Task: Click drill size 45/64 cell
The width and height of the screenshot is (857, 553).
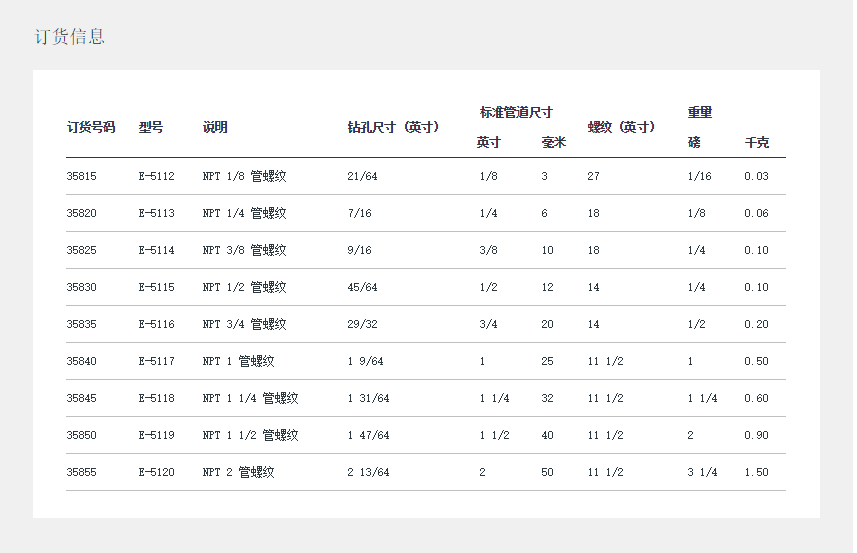Action: 362,287
